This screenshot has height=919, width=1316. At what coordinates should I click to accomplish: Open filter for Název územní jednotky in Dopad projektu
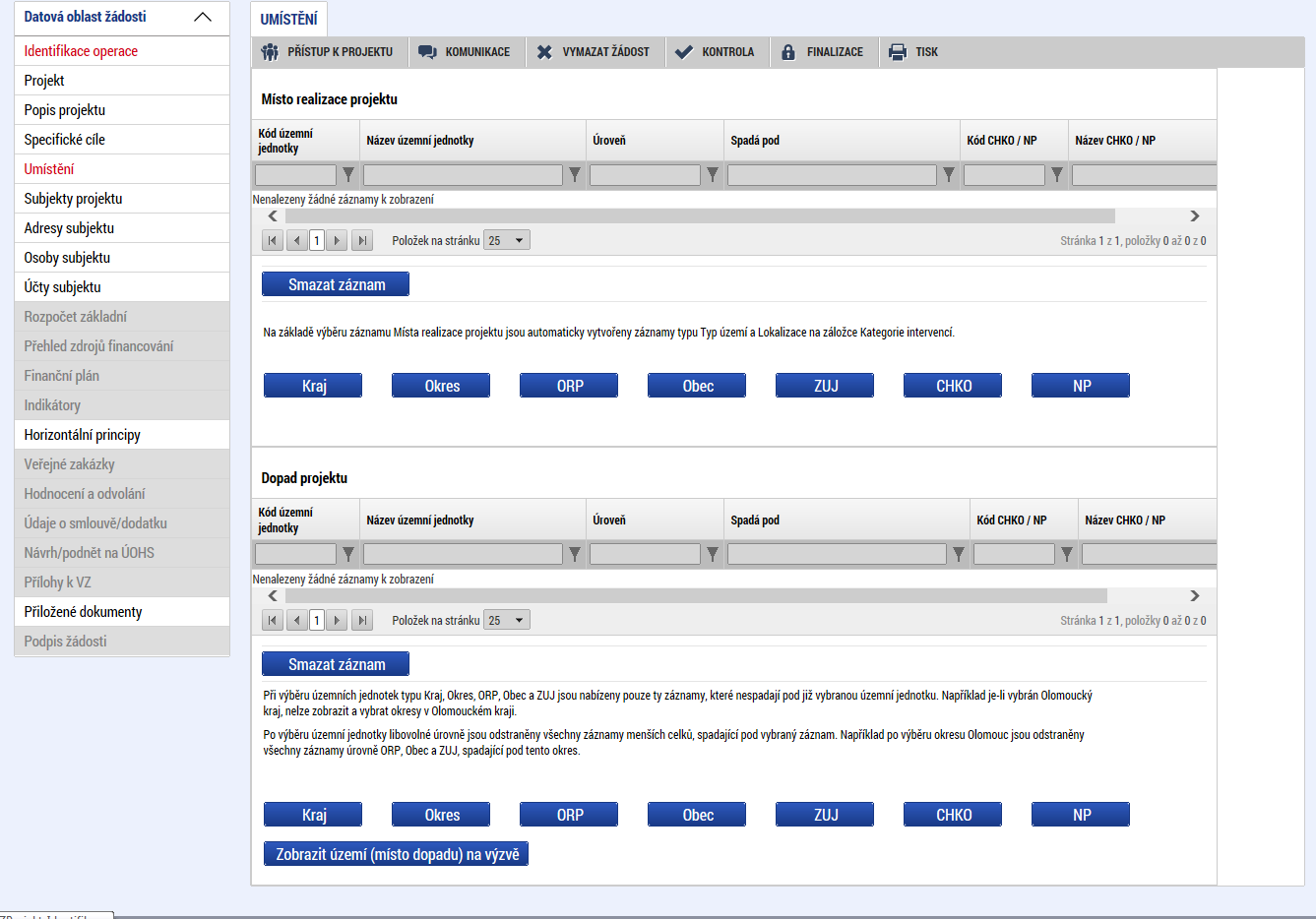tap(575, 555)
